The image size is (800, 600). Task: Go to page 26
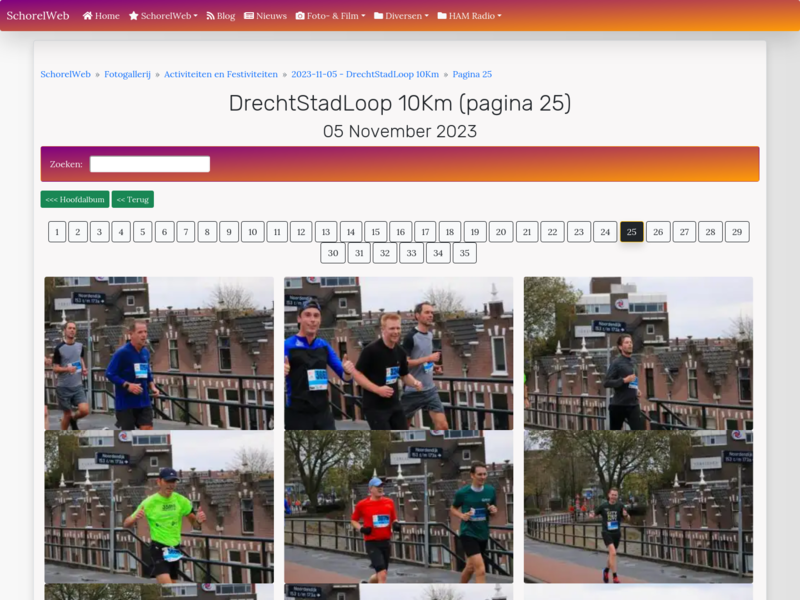click(658, 232)
